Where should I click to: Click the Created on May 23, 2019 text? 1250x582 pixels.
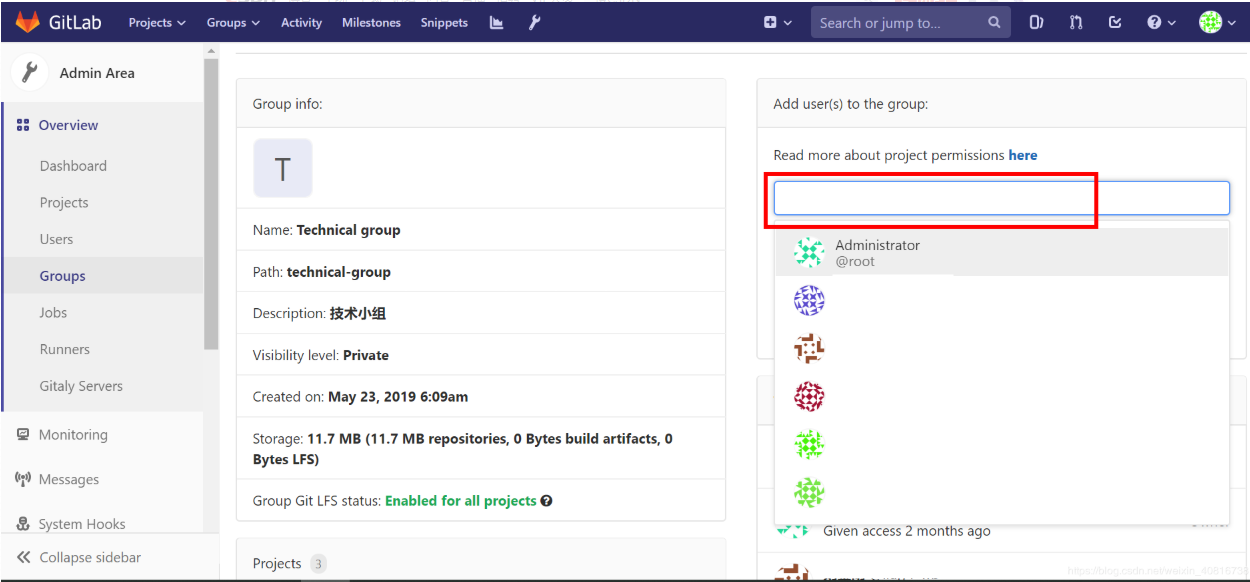[x=360, y=397]
